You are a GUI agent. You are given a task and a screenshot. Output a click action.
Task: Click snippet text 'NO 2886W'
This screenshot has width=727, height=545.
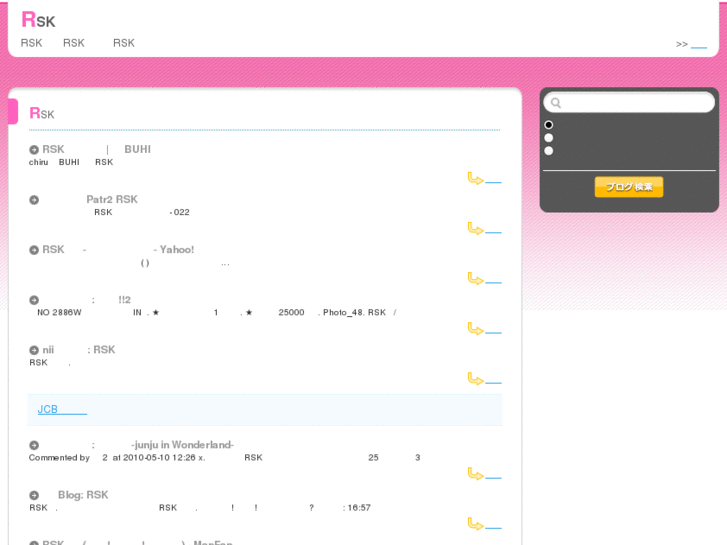tap(59, 313)
